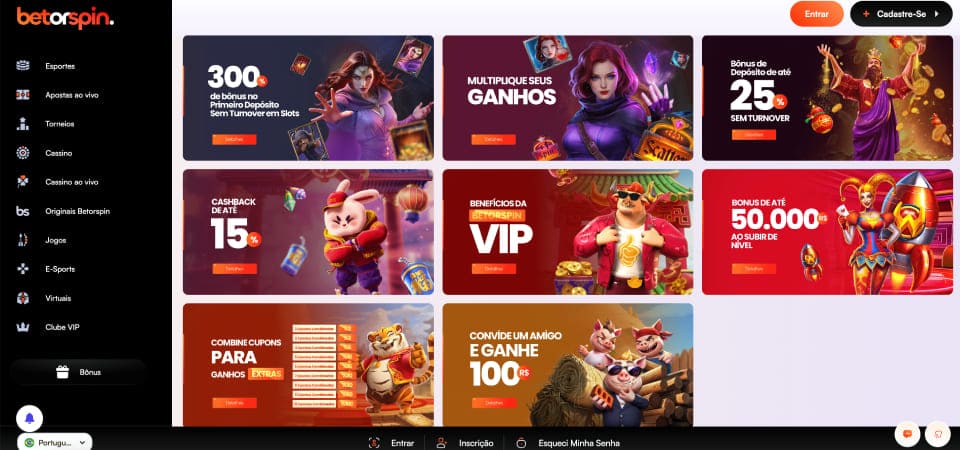
Task: Click the notification bell icon
Action: click(x=29, y=419)
